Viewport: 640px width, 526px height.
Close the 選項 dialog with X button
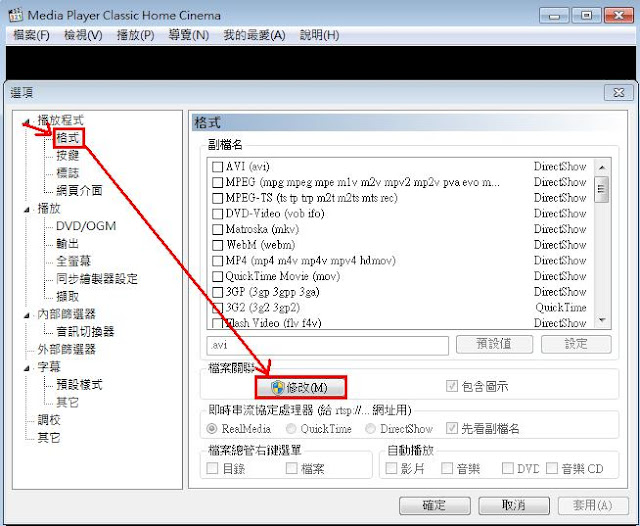[x=618, y=93]
